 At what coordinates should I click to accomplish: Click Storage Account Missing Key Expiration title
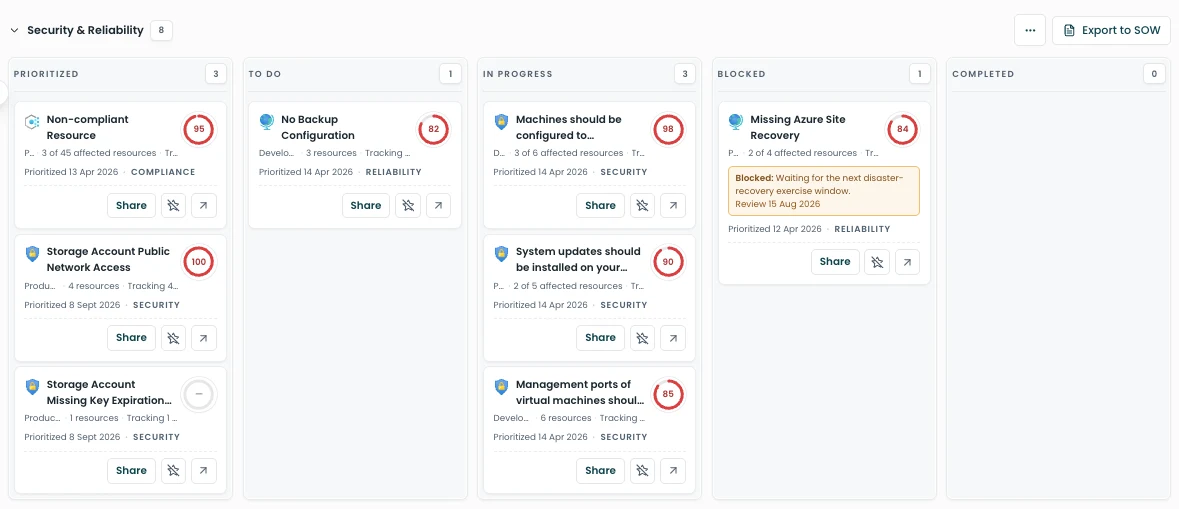coord(109,392)
